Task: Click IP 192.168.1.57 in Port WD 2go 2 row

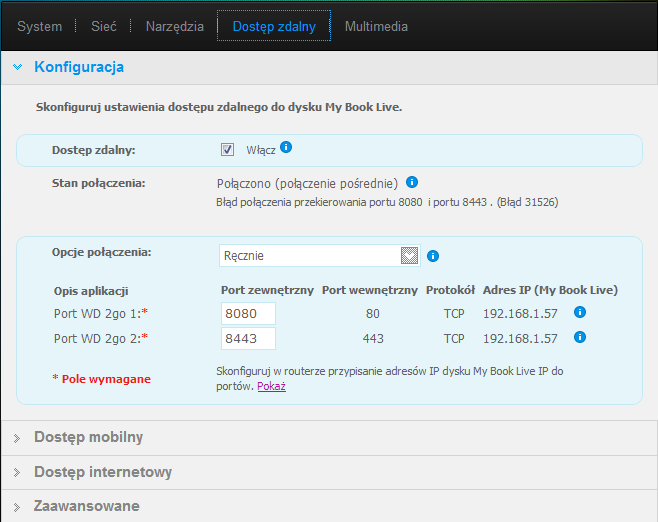Action: [520, 339]
